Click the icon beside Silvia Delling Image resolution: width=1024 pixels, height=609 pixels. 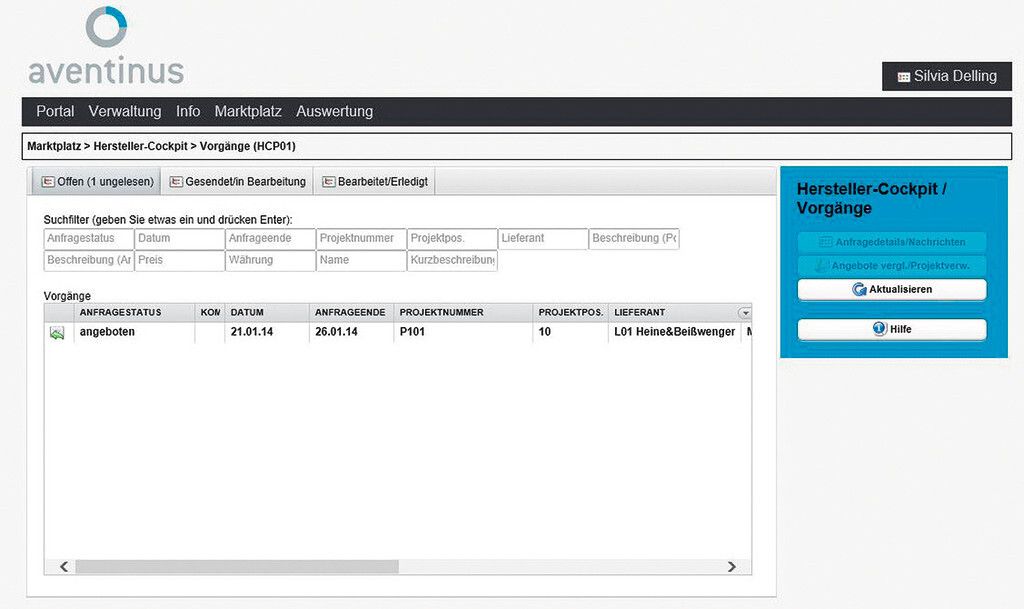903,77
